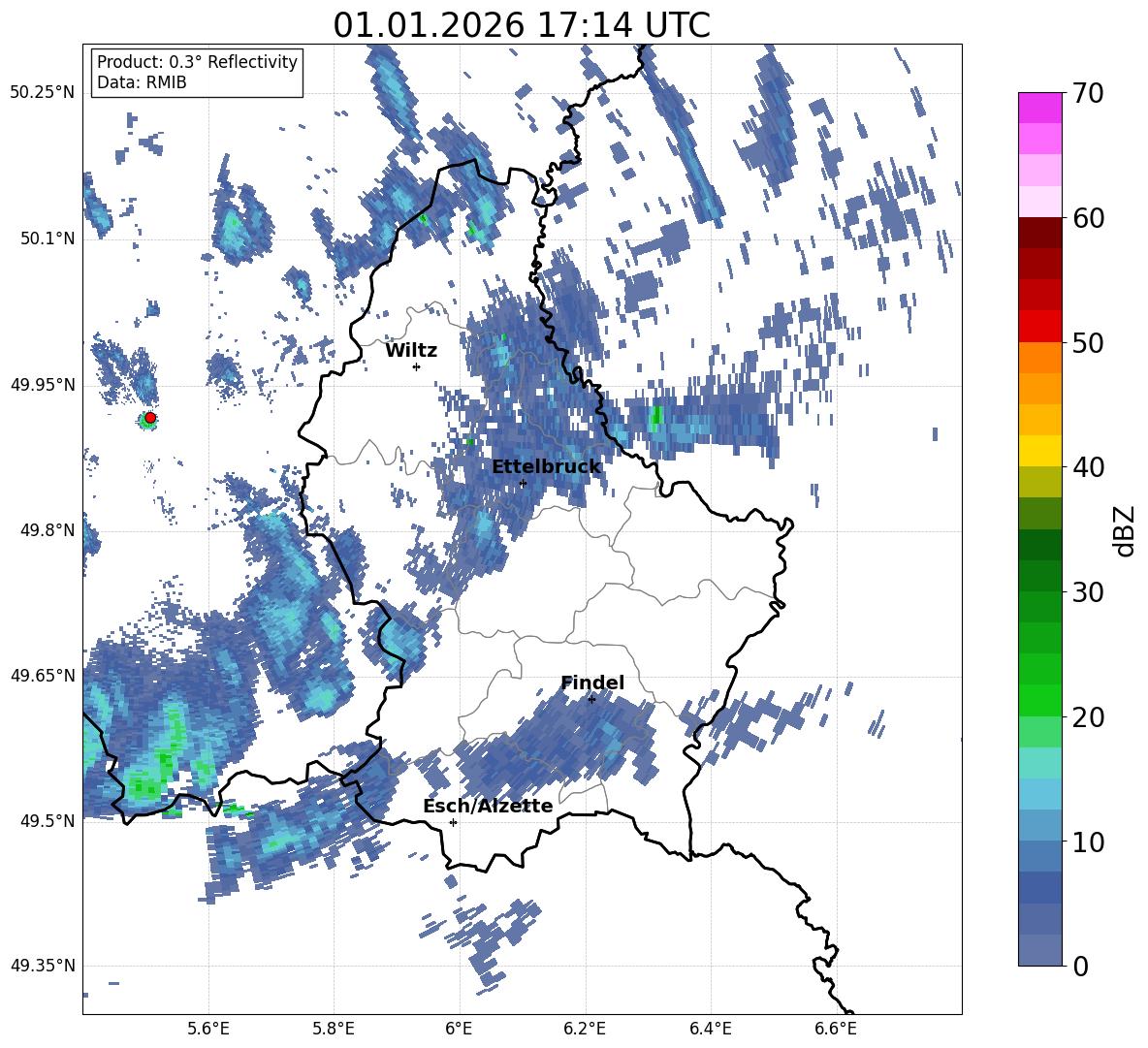The image size is (1148, 1048).
Task: Click the 49.65°N latitude label
Action: 43,676
